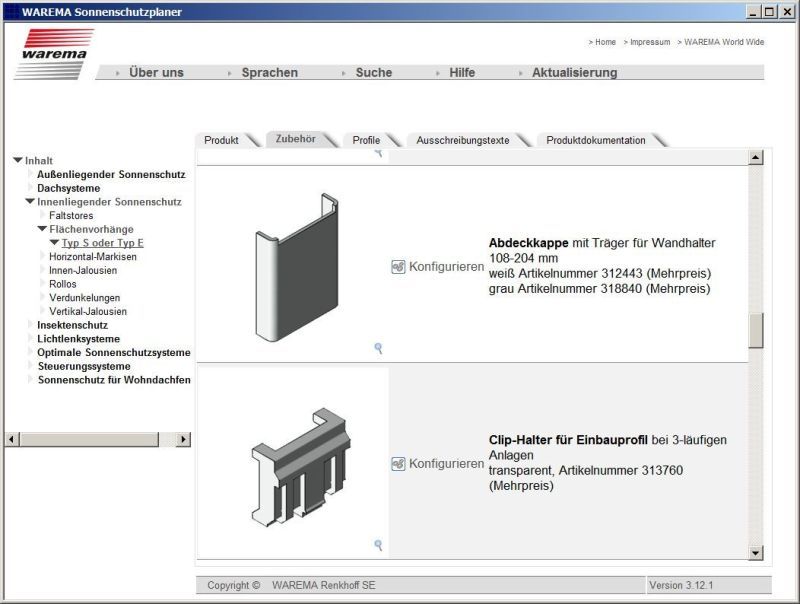Viewport: 800px width, 604px height.
Task: Click Konfigurieren for Clip-Halter
Action: (x=446, y=464)
